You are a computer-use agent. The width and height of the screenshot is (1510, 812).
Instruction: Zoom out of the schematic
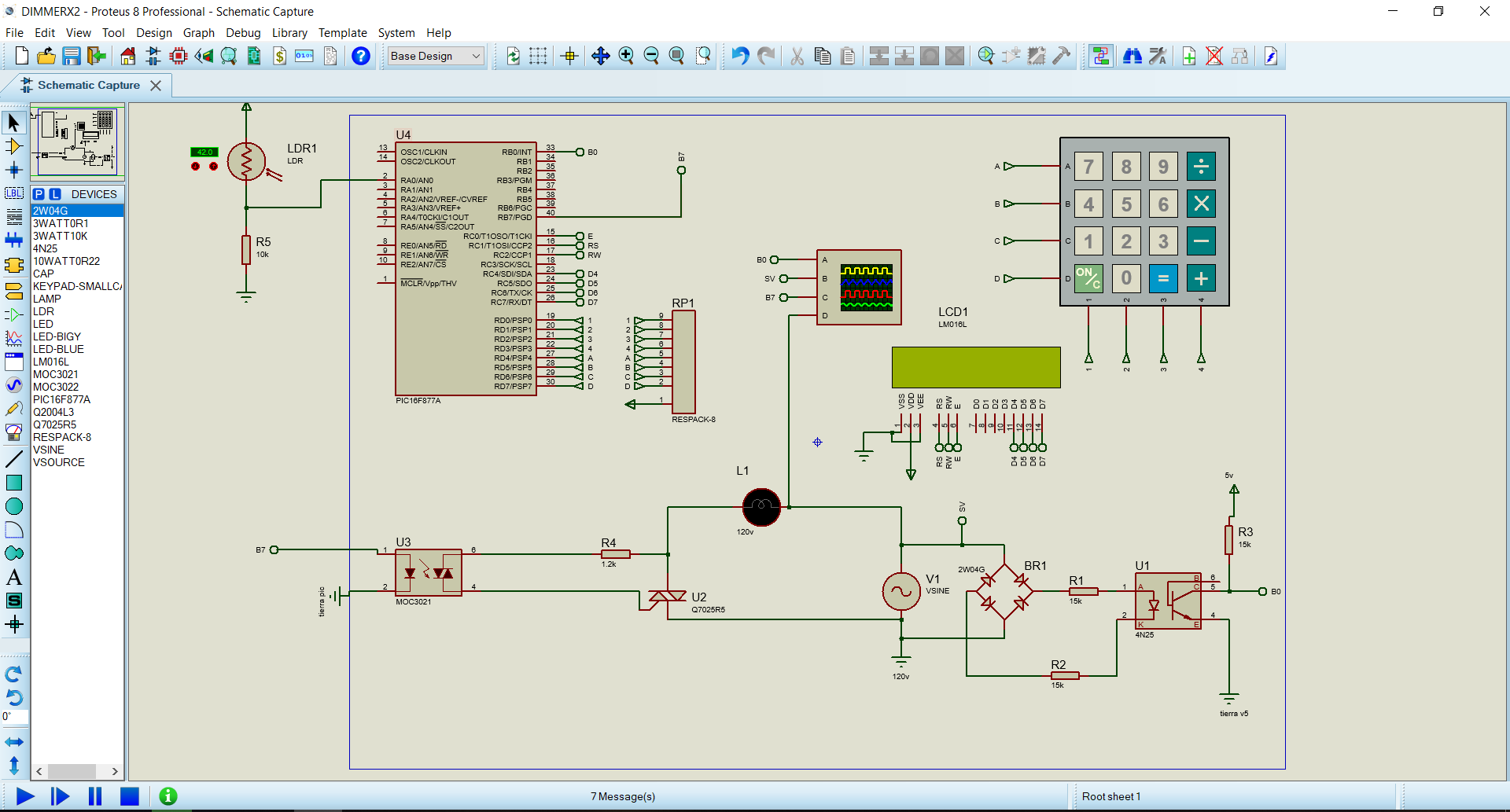click(x=651, y=56)
